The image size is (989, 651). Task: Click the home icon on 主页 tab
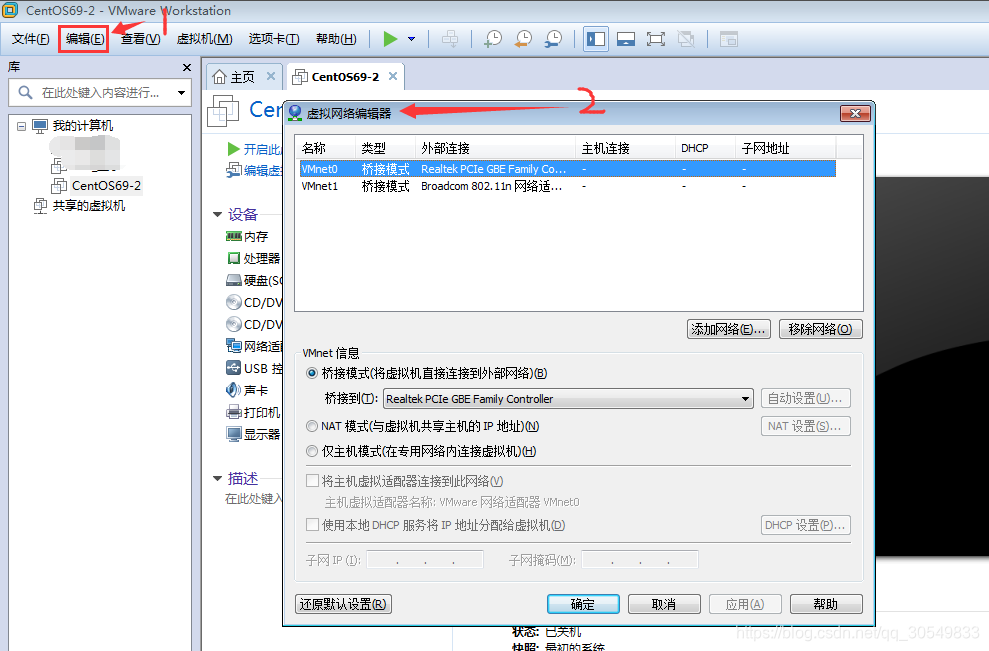219,77
